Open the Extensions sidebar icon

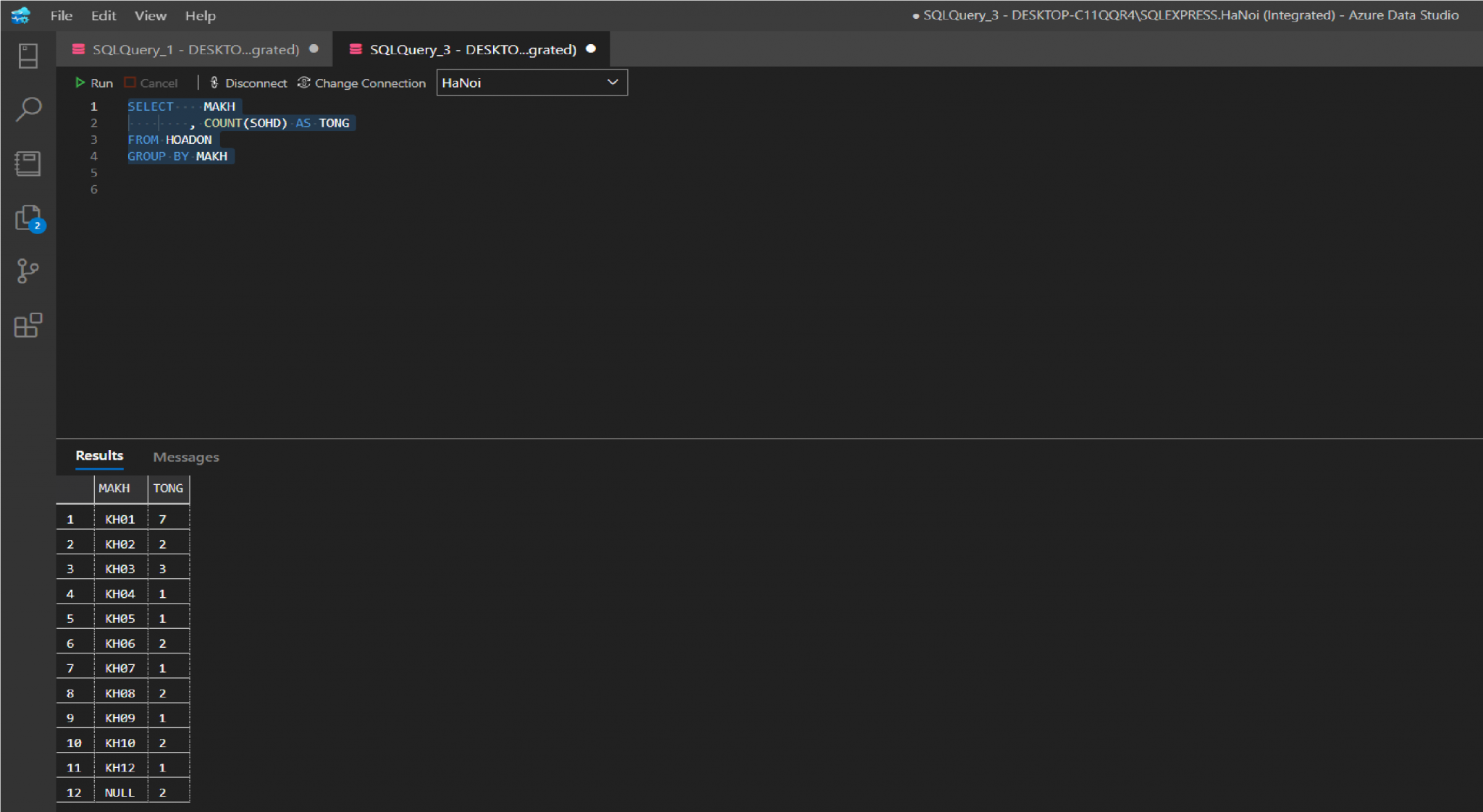[x=28, y=326]
